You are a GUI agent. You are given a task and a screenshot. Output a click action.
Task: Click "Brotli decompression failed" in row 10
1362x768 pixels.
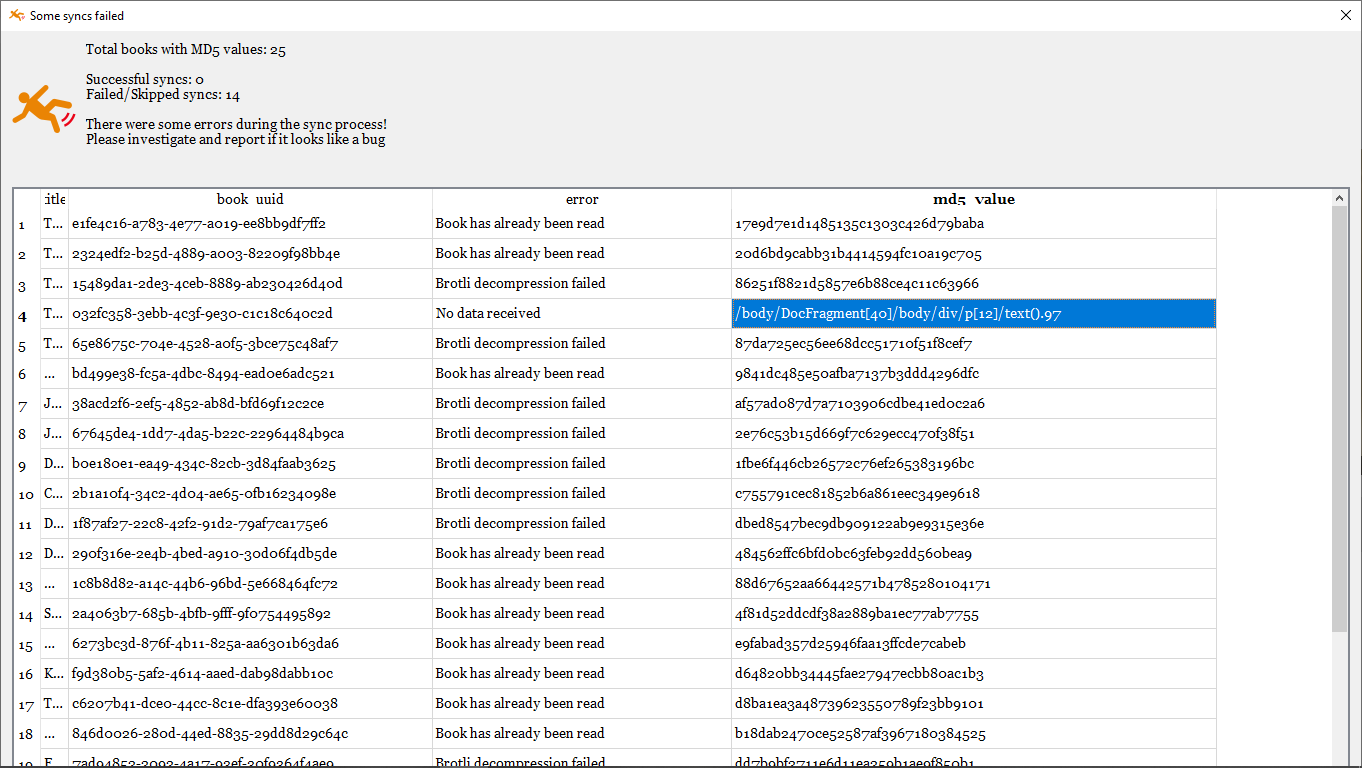point(582,494)
